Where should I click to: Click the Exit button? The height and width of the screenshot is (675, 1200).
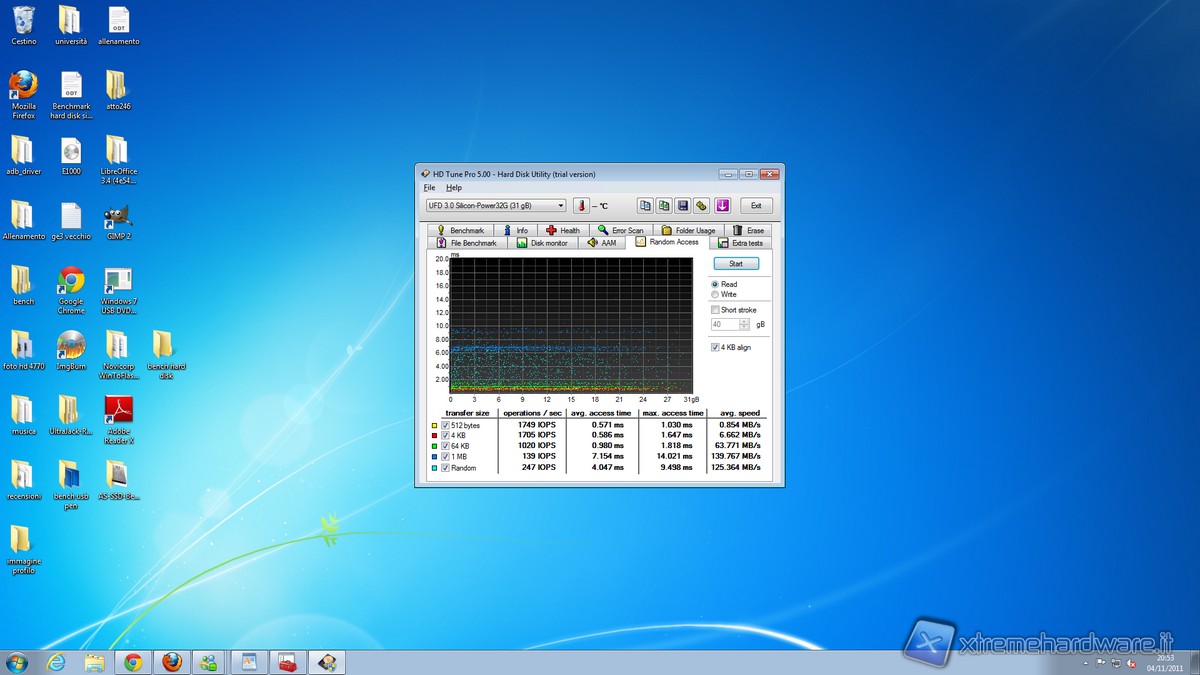point(756,206)
